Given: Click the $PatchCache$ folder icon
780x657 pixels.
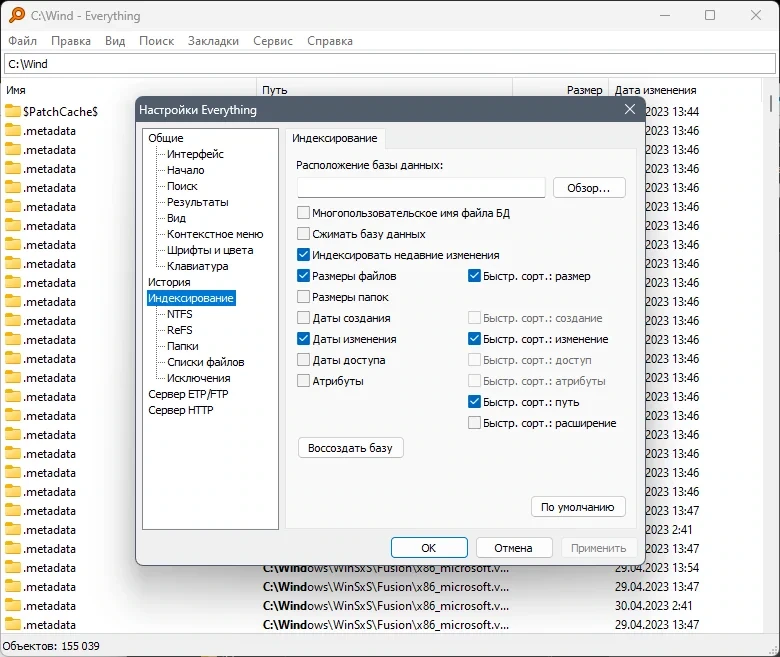Looking at the screenshot, I should pos(13,111).
